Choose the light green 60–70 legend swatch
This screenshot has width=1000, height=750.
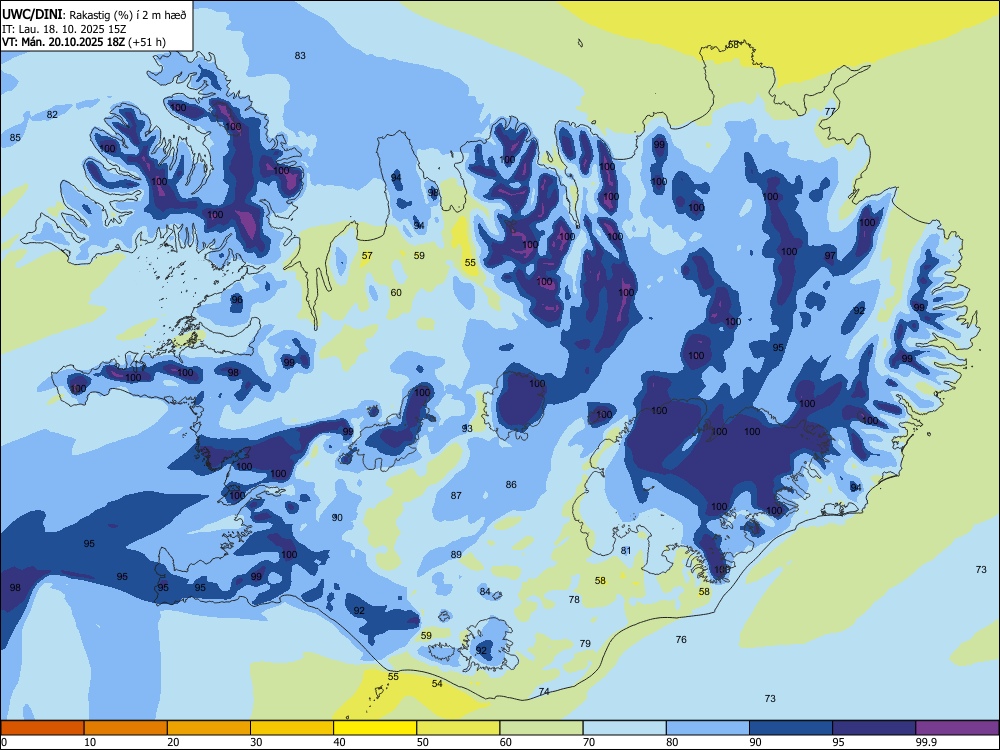pyautogui.click(x=541, y=728)
